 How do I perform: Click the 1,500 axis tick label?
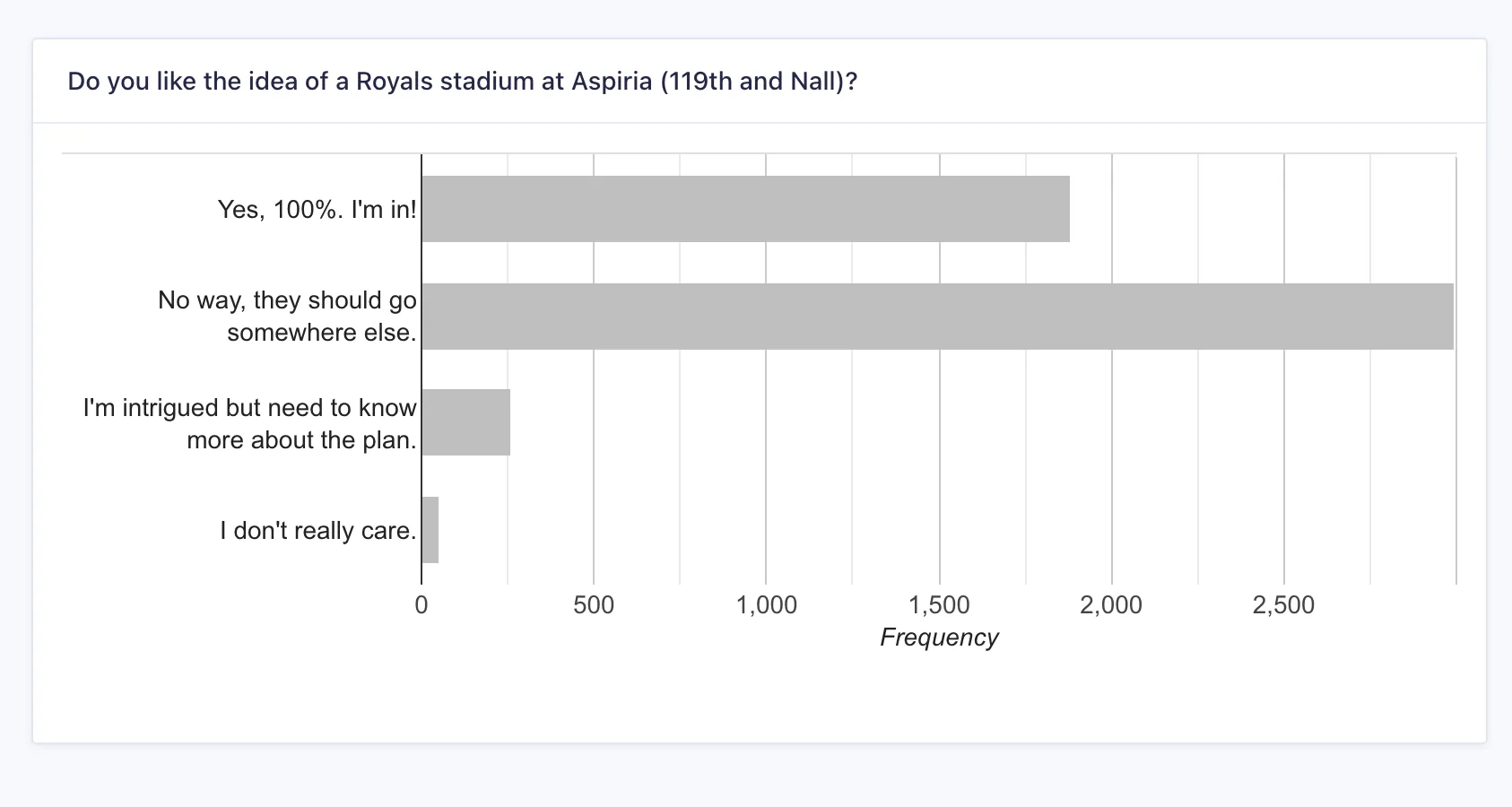(x=939, y=605)
